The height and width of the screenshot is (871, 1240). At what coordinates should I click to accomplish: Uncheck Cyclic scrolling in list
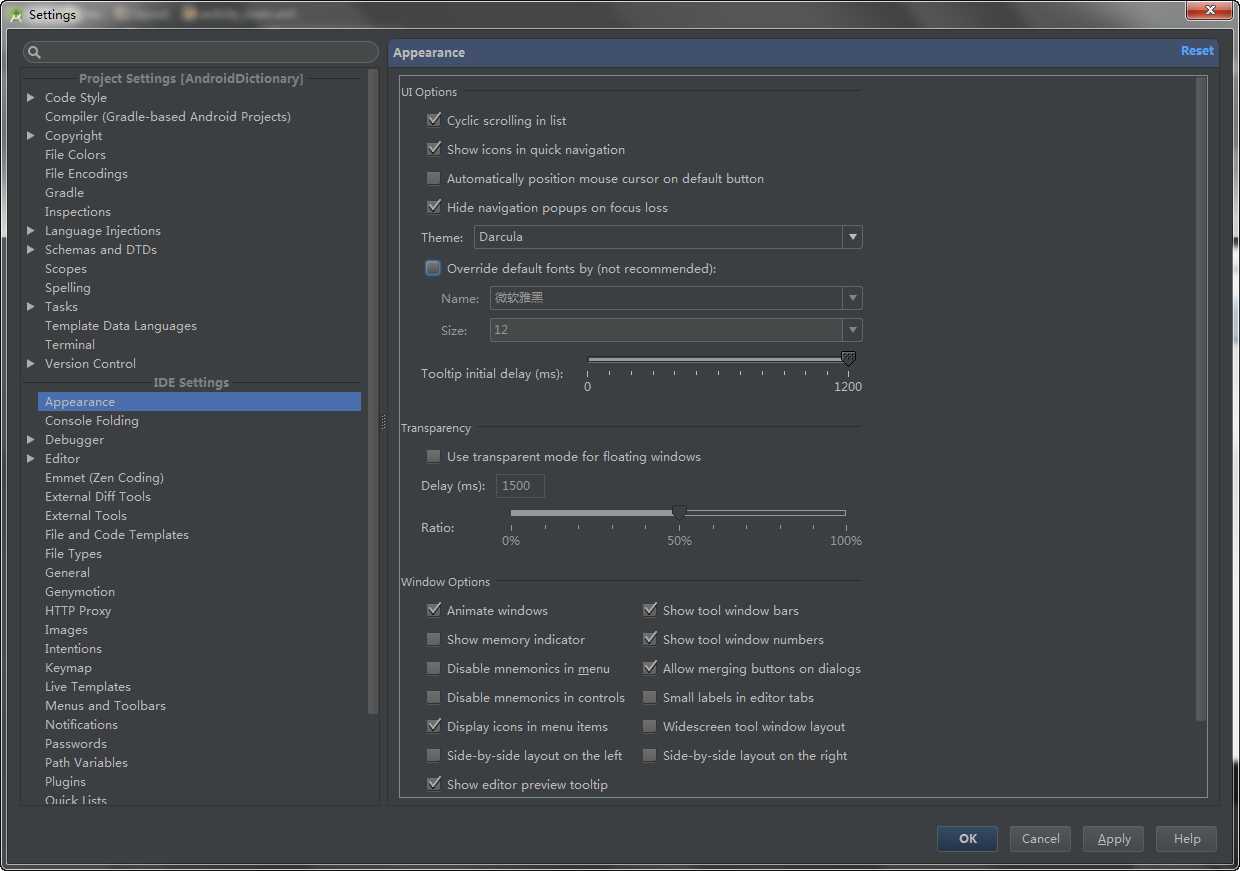coord(433,120)
